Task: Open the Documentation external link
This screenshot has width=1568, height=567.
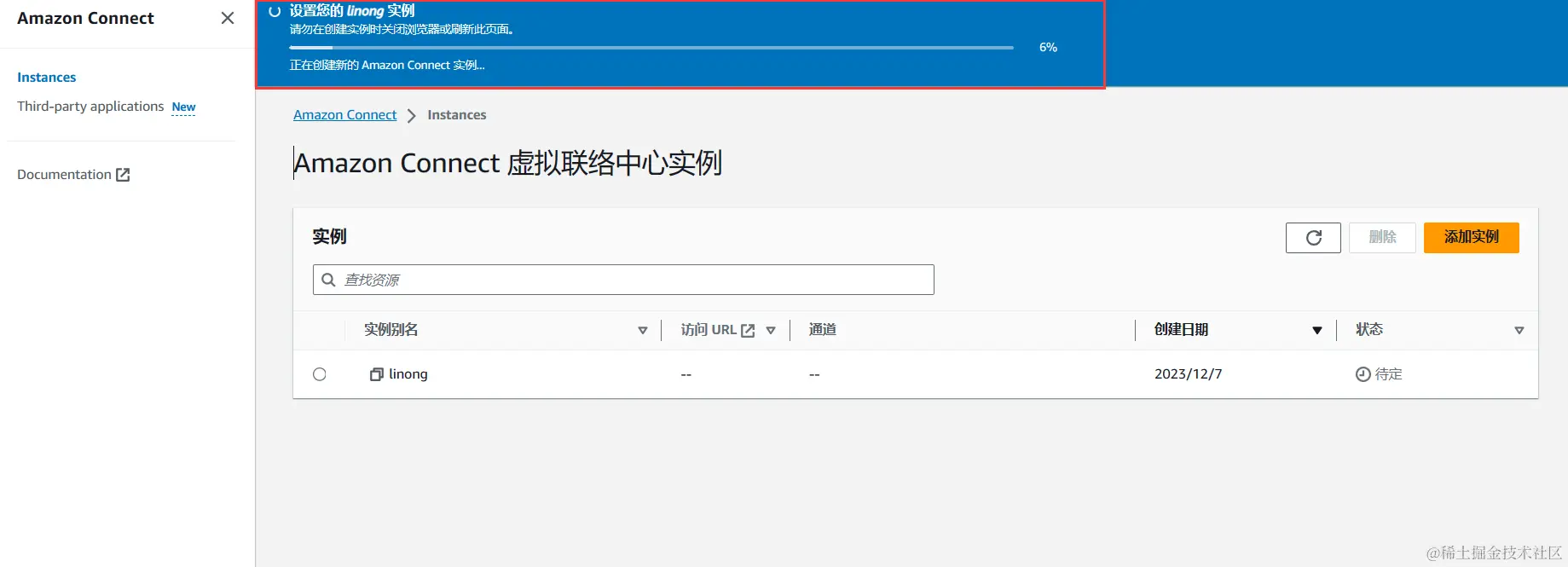Action: click(x=73, y=175)
